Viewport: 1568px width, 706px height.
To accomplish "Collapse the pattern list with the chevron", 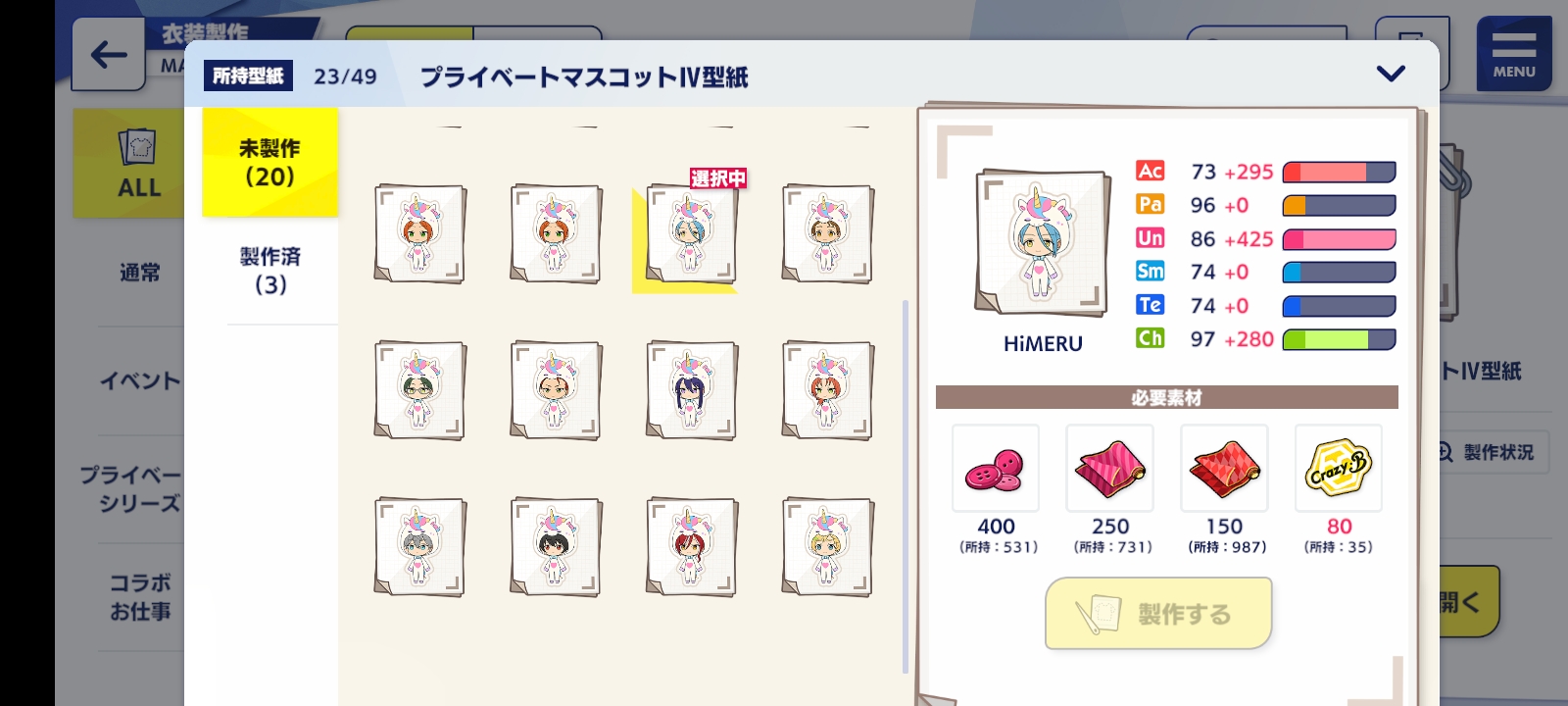I will pos(1391,74).
